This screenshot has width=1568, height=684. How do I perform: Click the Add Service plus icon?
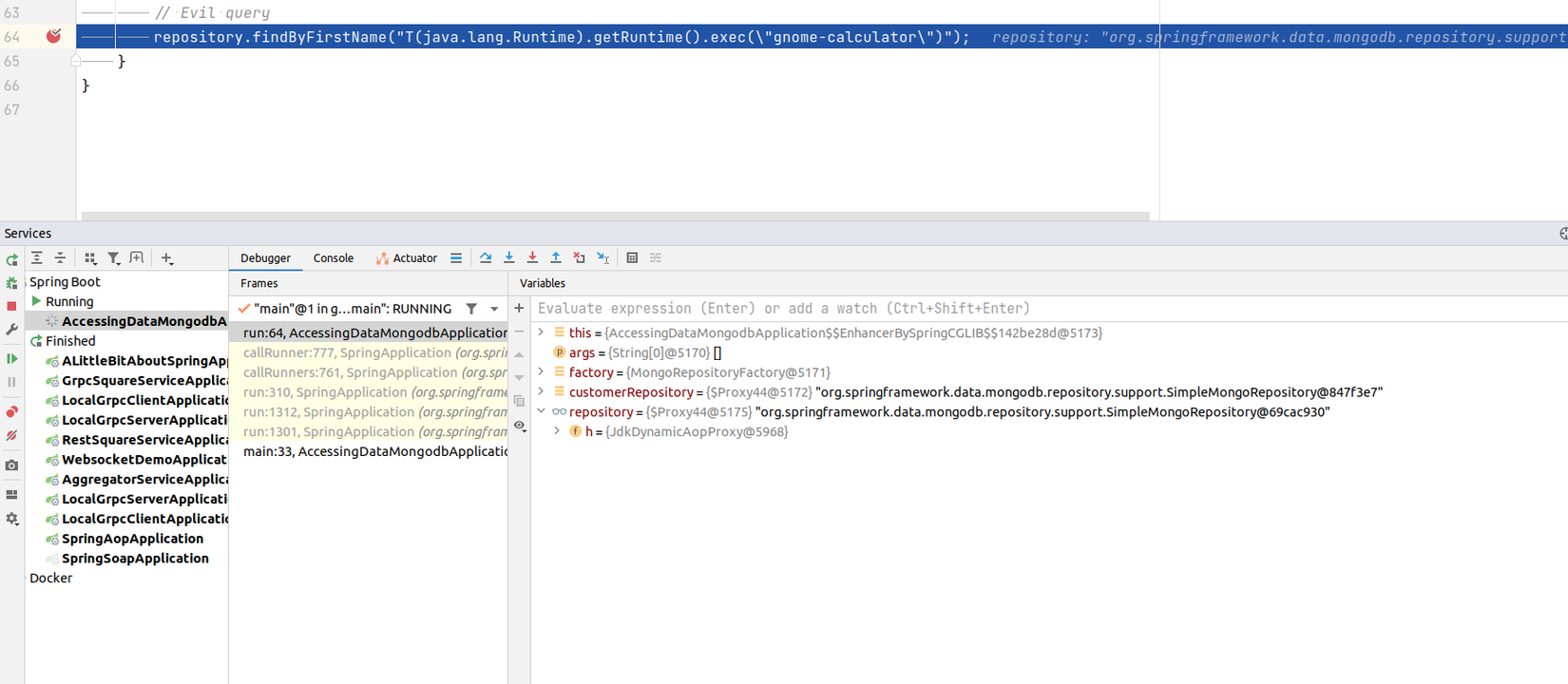click(x=167, y=258)
